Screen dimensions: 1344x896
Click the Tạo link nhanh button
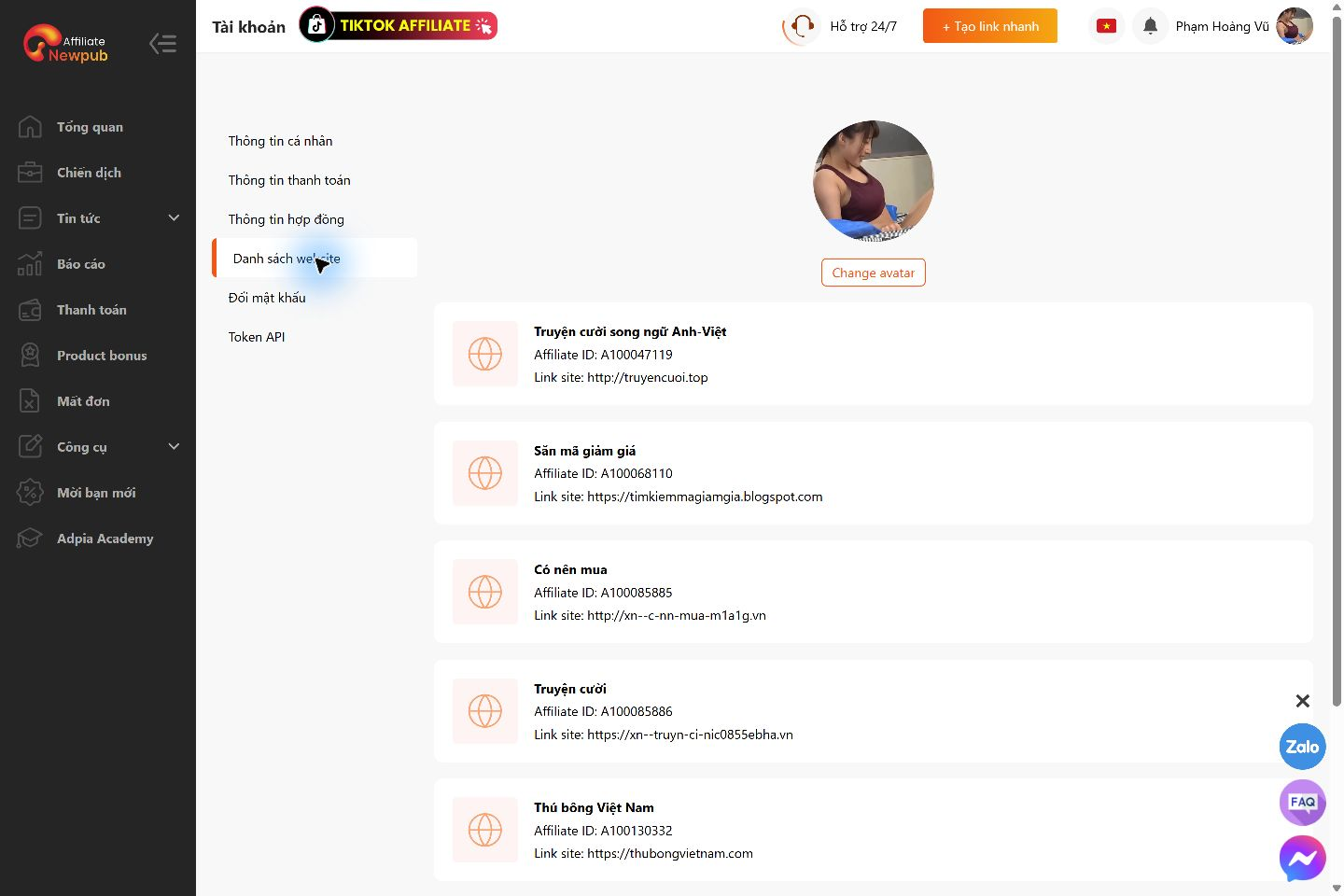tap(990, 26)
